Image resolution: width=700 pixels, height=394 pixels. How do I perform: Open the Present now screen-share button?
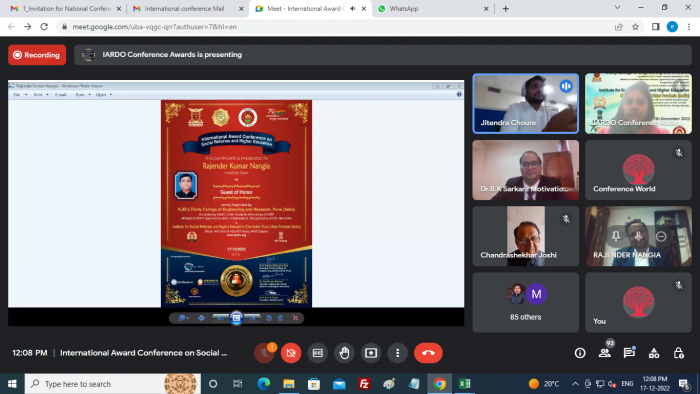pyautogui.click(x=371, y=353)
